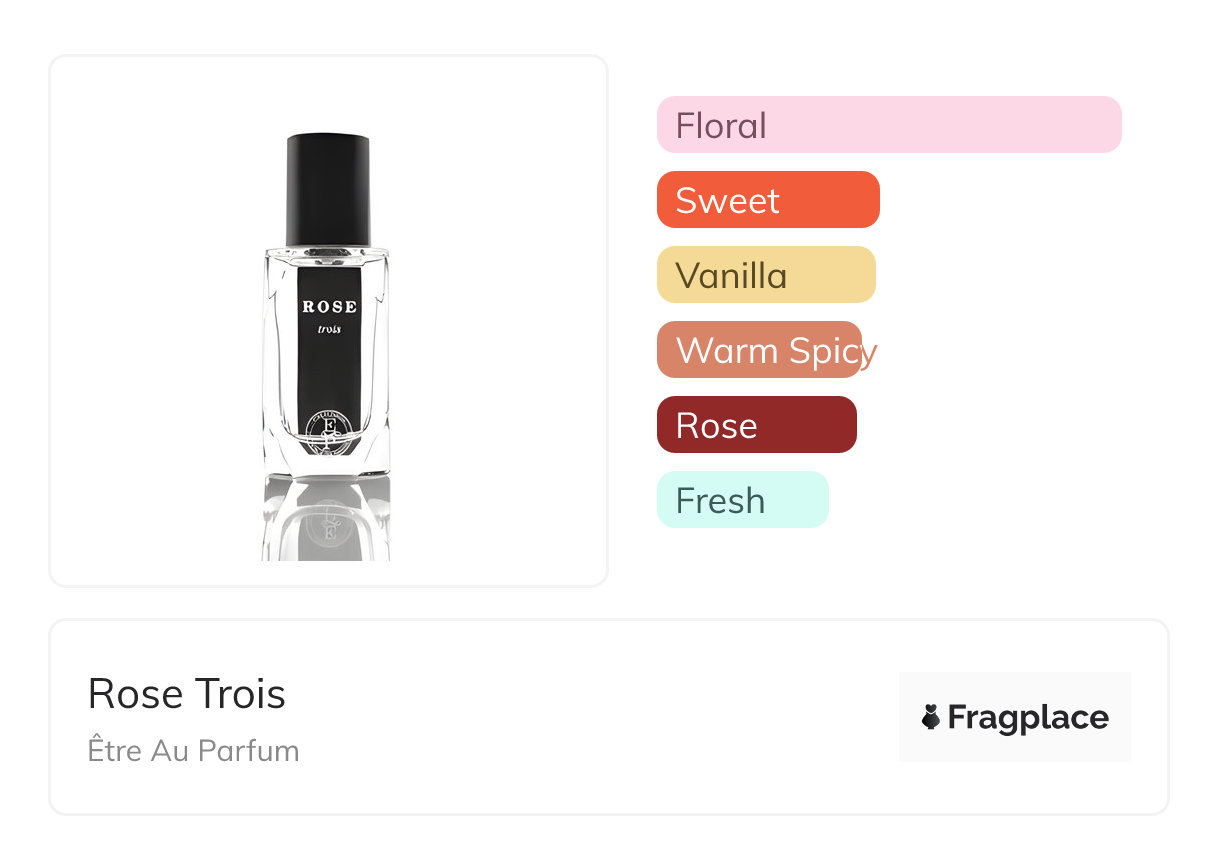The width and height of the screenshot is (1218, 864).
Task: Click the silver collar beneath the bottle cap
Action: (x=328, y=250)
